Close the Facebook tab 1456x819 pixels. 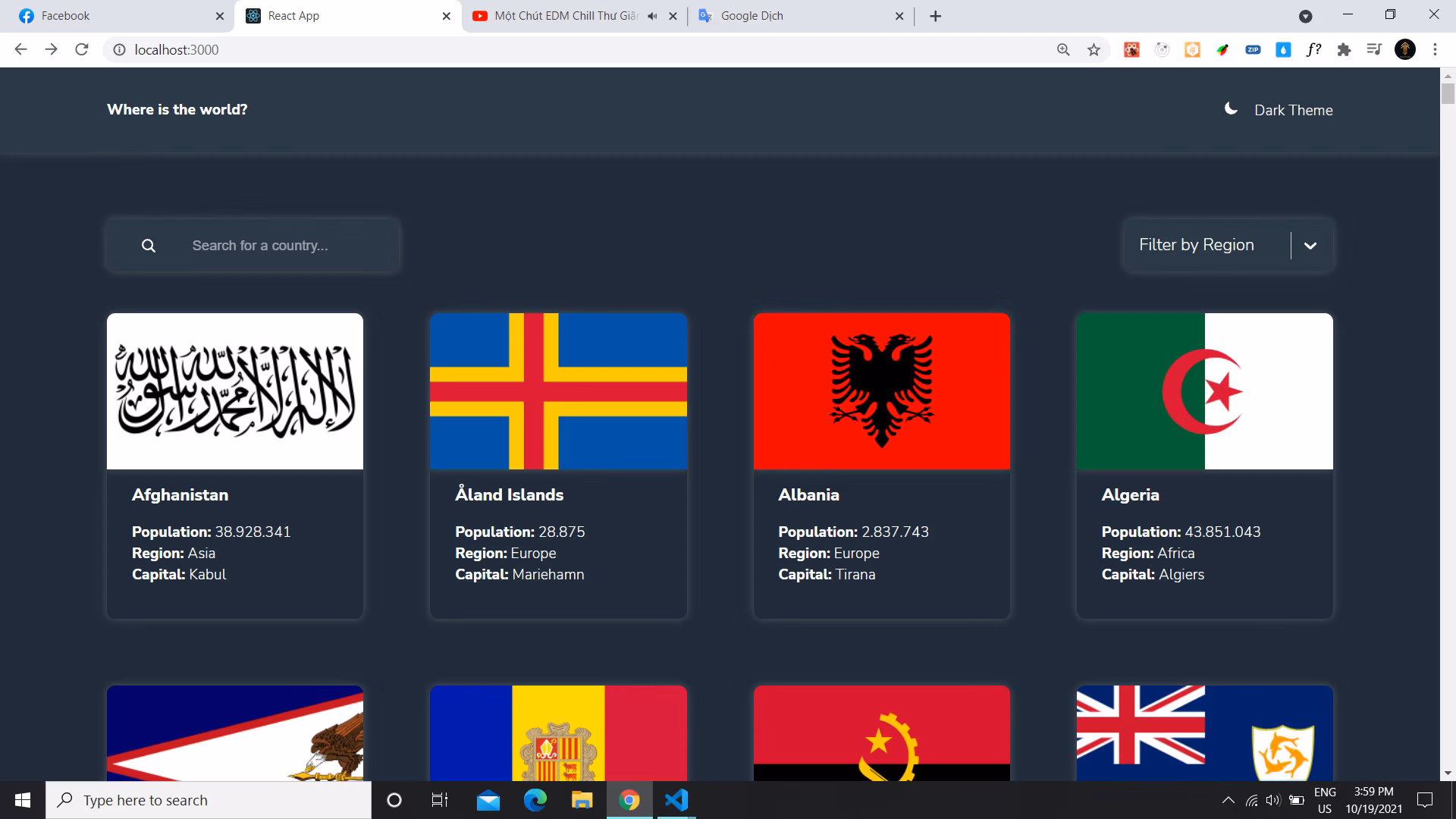[x=219, y=16]
